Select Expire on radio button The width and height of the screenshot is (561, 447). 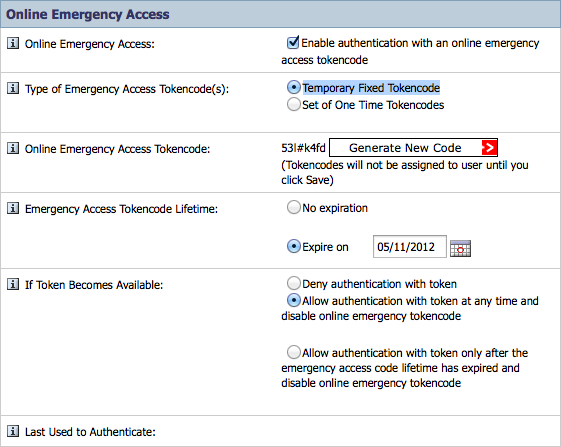pos(293,246)
